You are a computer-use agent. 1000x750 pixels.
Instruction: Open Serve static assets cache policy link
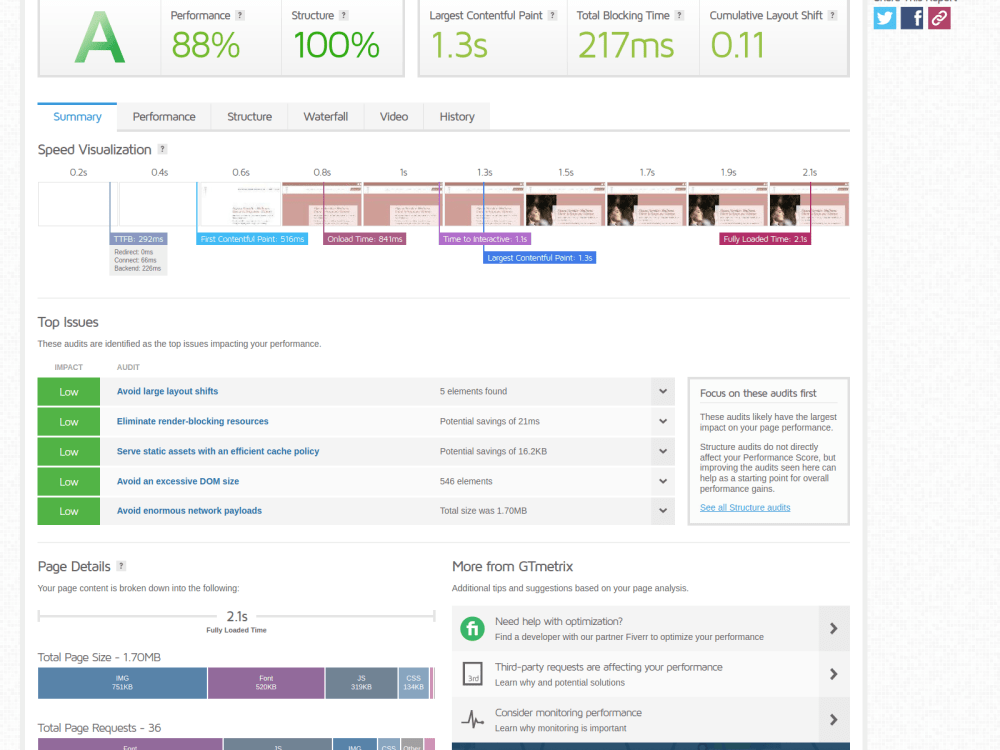click(x=217, y=452)
